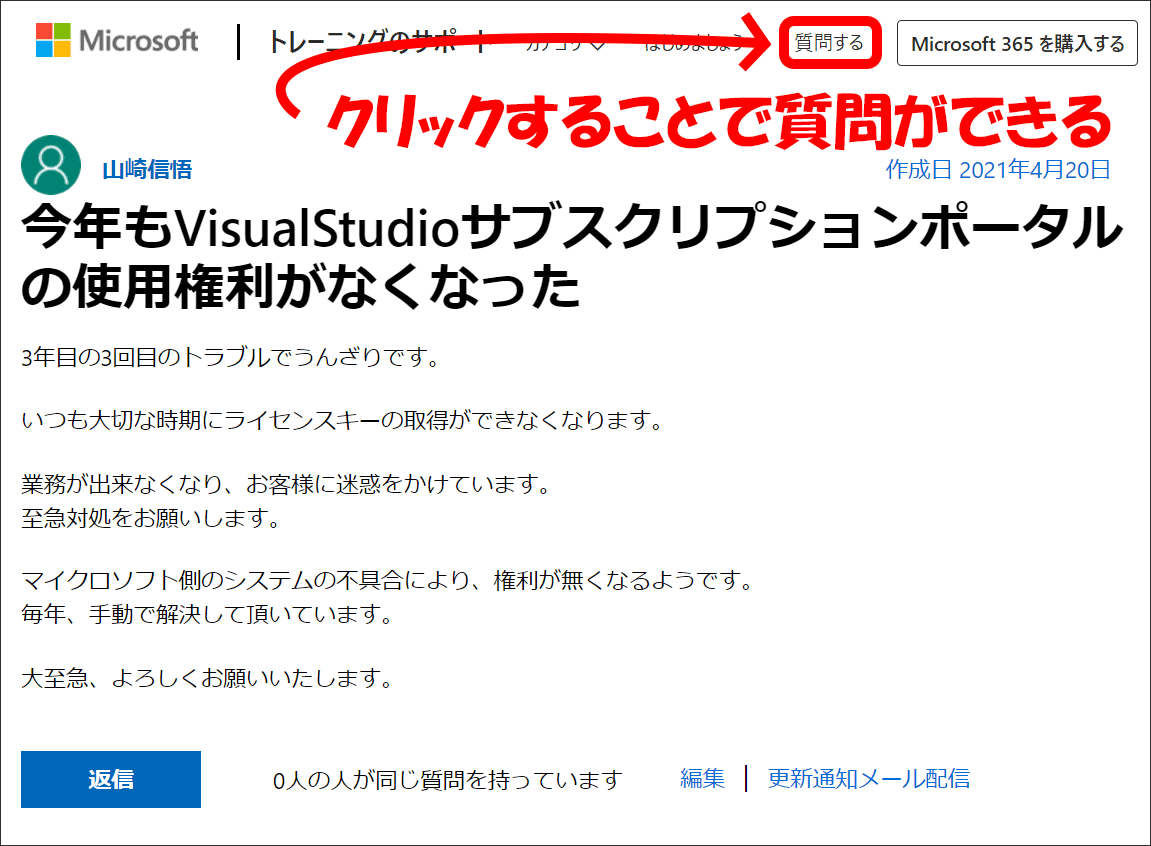Open the 山崎信悟 author profile link

click(x=147, y=169)
